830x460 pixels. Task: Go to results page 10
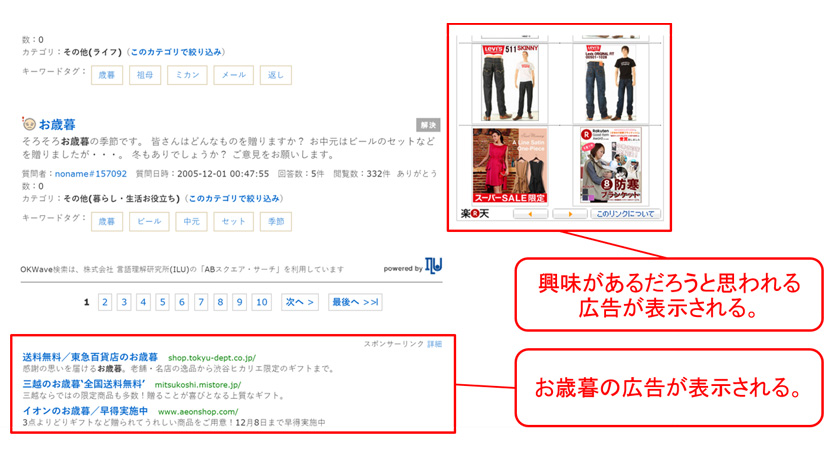(x=261, y=302)
